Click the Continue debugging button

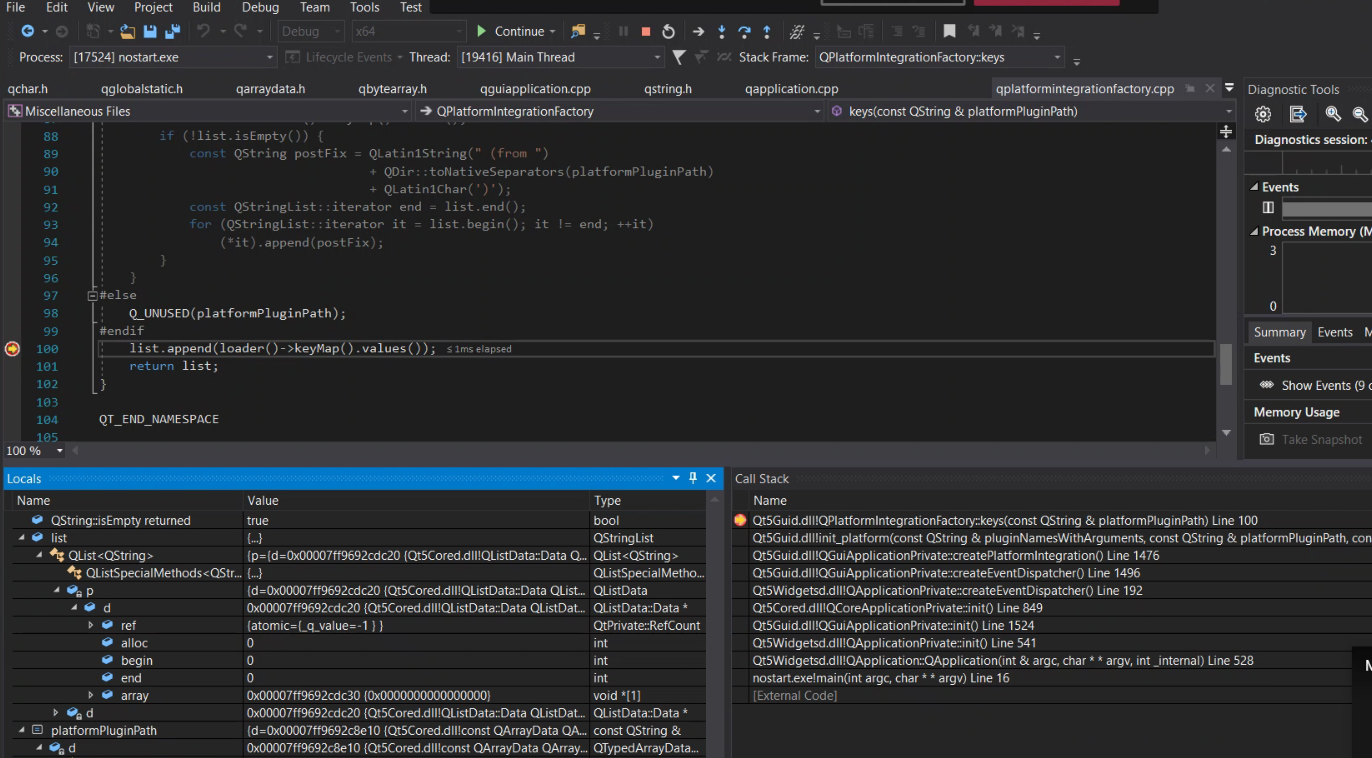click(x=510, y=32)
